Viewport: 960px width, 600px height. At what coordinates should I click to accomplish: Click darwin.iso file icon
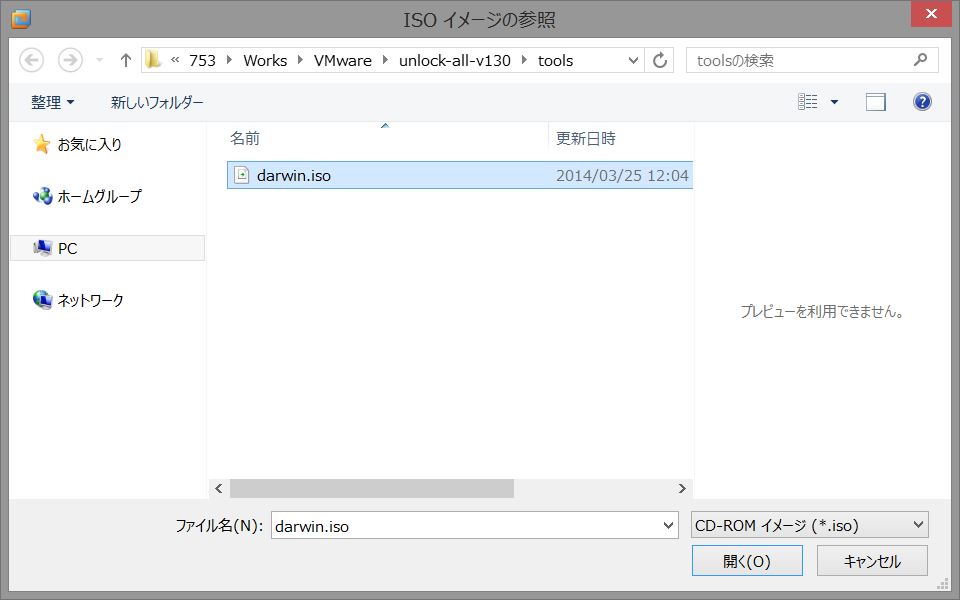point(242,175)
